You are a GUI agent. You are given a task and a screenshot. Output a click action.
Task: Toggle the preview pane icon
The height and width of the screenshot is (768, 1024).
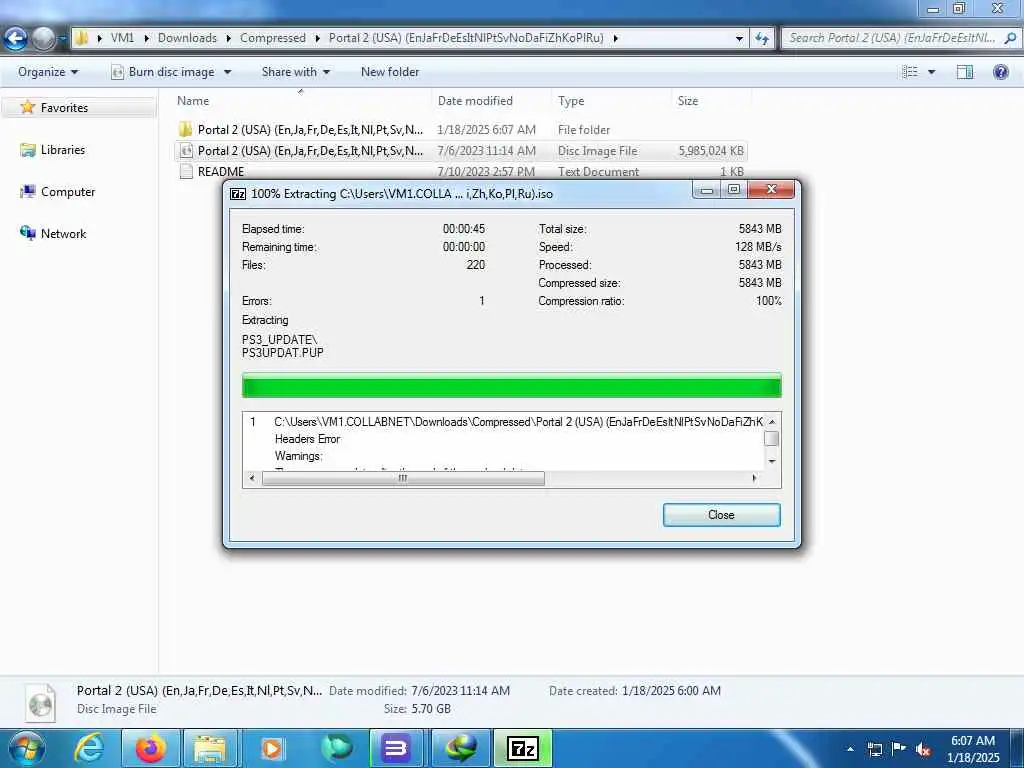(965, 72)
